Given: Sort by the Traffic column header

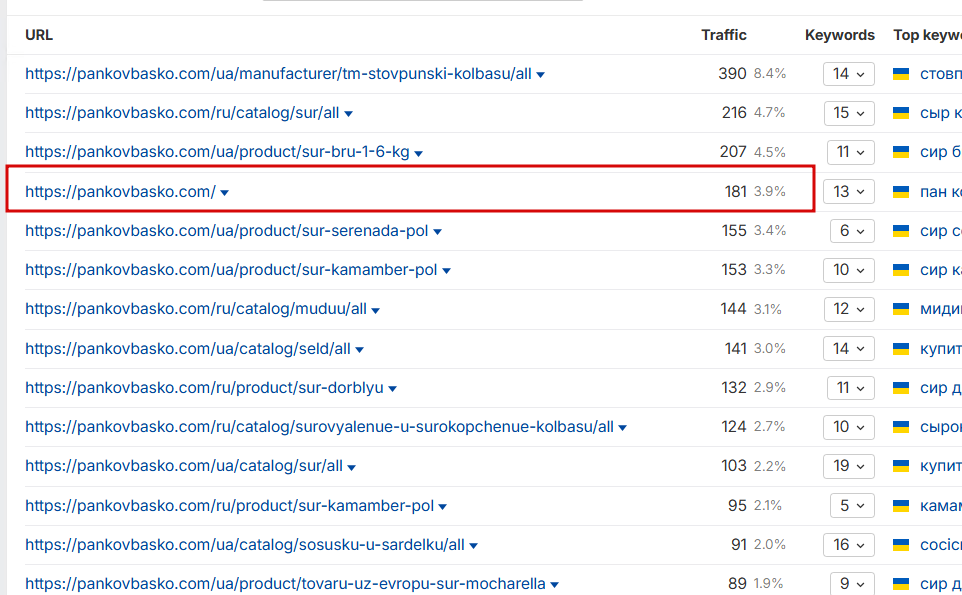Looking at the screenshot, I should [x=724, y=35].
